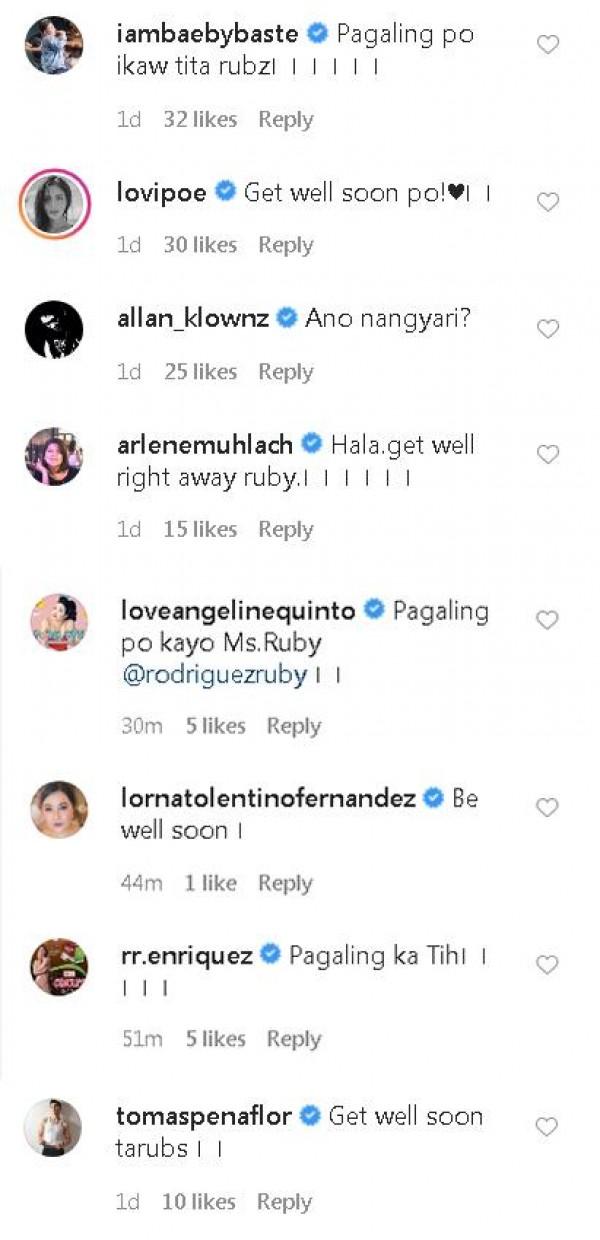Tap the heart beside lornatolentinofernandez's comment
The height and width of the screenshot is (1240, 600).
[547, 808]
